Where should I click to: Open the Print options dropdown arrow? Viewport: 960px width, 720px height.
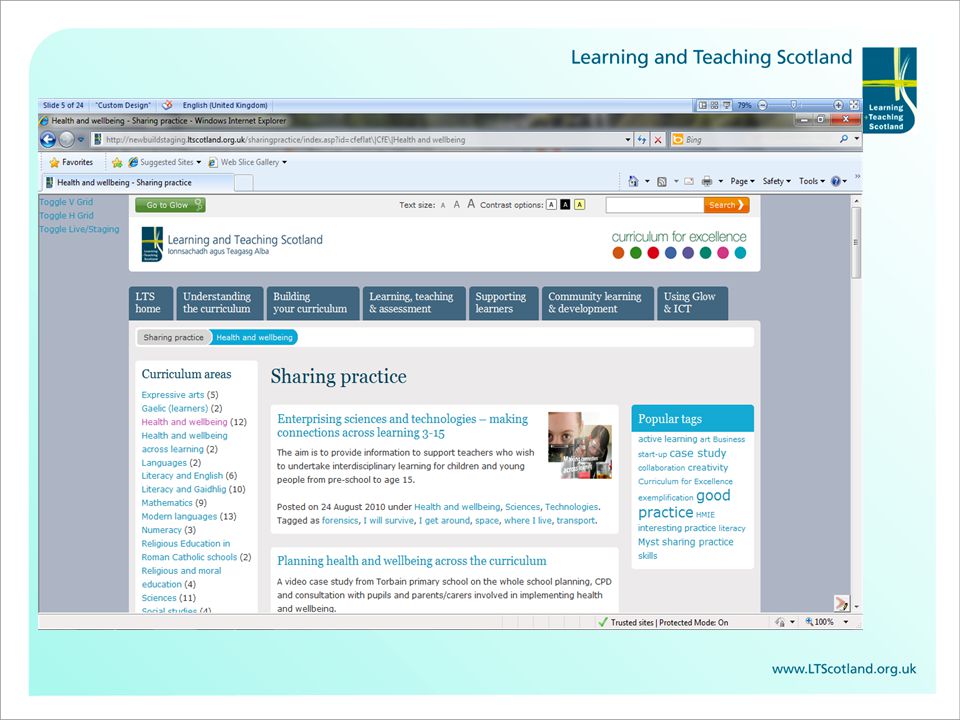(x=720, y=181)
